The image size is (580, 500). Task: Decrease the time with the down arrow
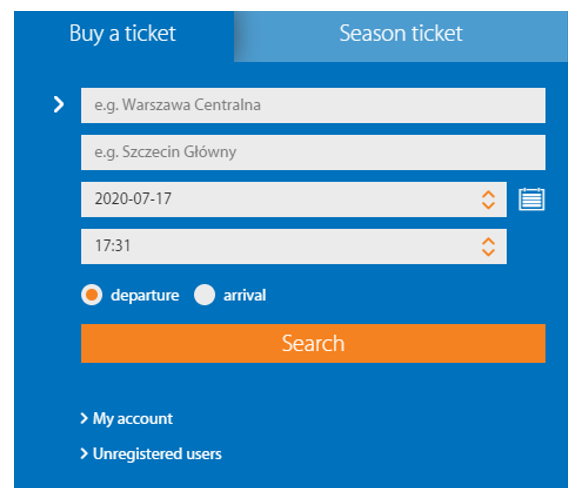[x=488, y=252]
